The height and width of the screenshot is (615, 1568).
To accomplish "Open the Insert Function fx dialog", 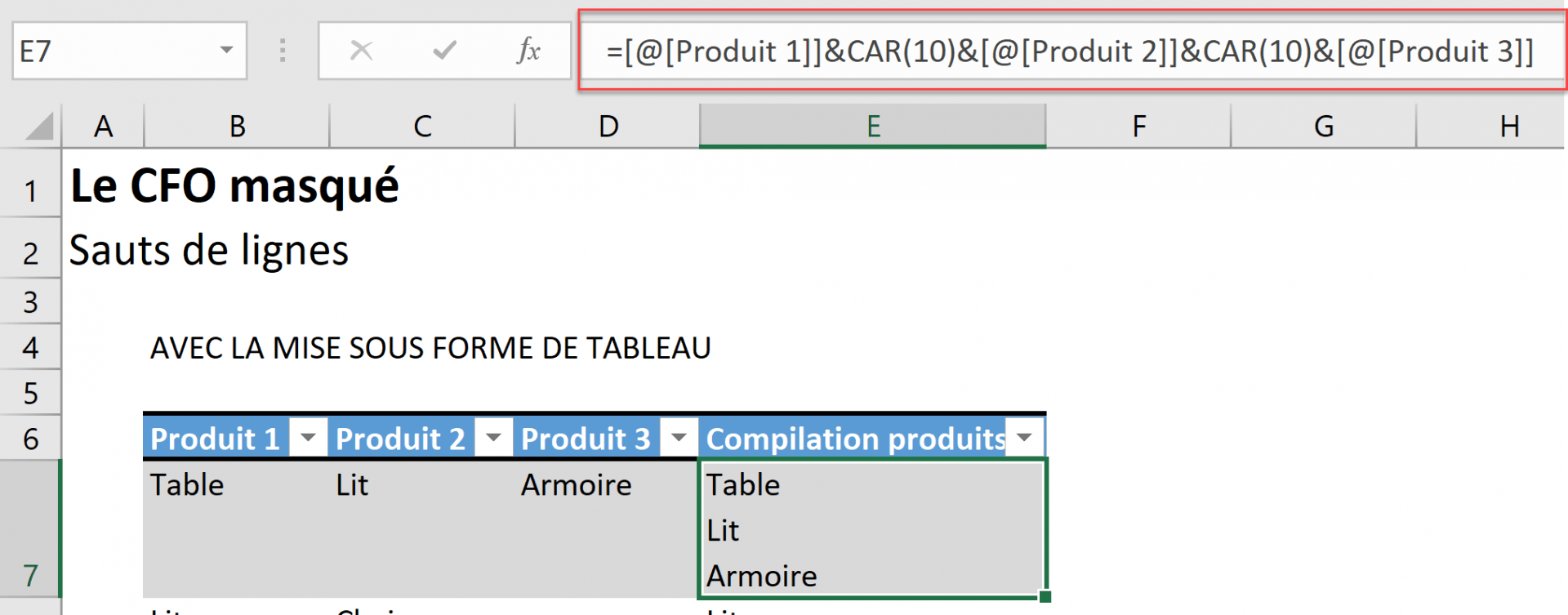I will point(528,51).
